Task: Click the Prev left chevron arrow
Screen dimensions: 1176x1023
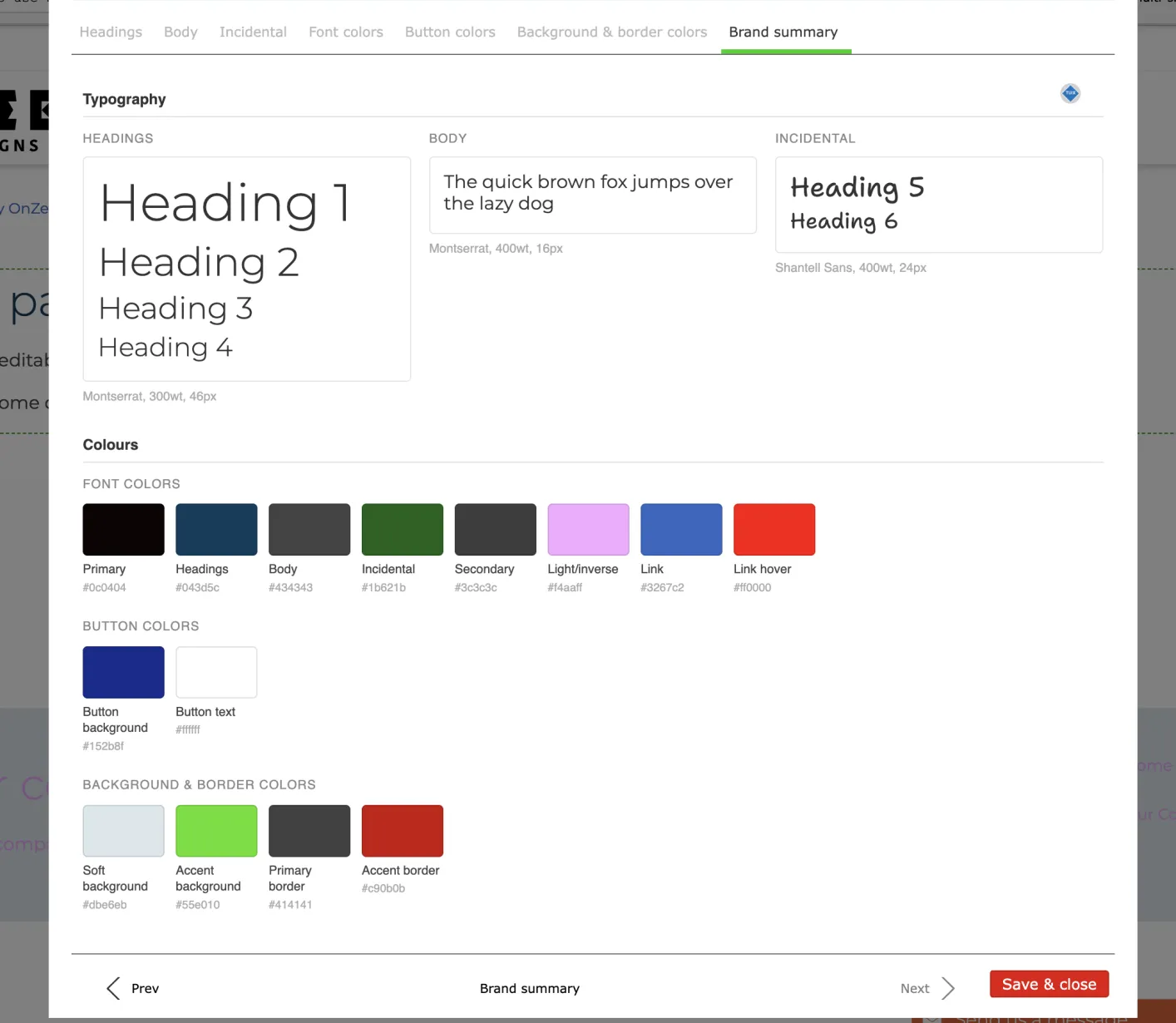Action: coord(113,988)
